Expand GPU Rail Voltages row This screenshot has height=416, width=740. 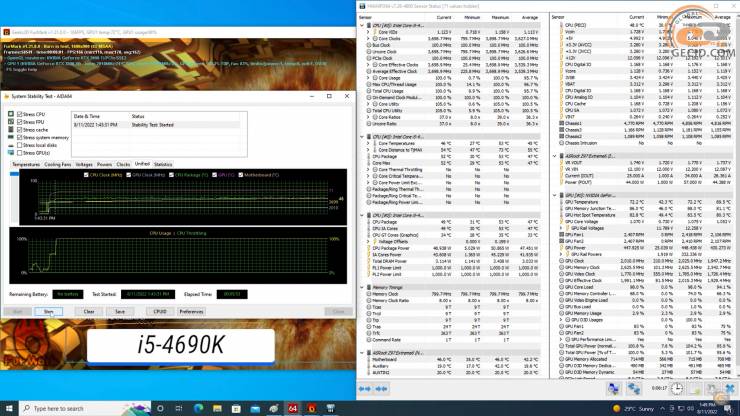pyautogui.click(x=561, y=228)
